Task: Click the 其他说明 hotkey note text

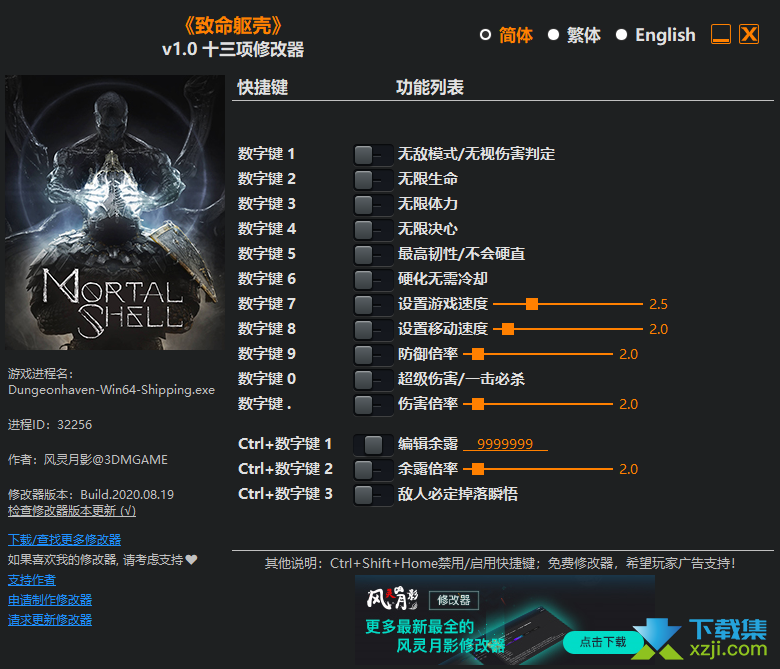Action: 500,564
